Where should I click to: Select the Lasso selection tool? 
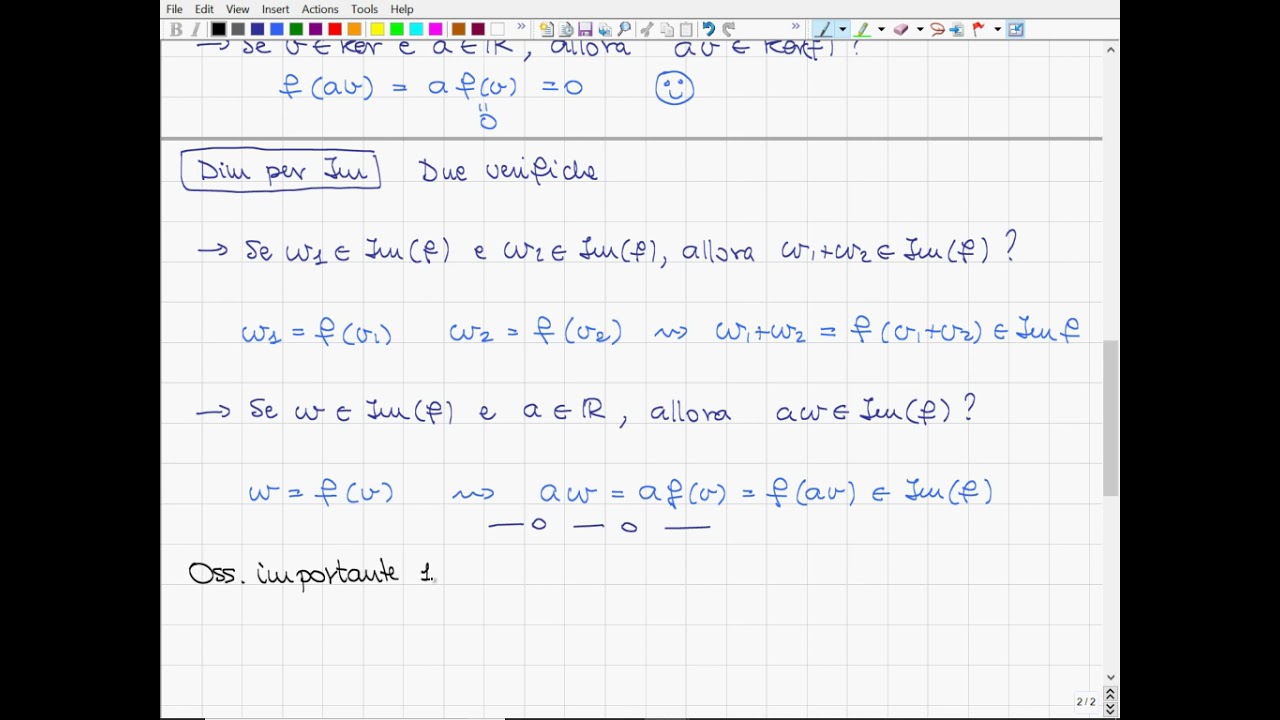tap(937, 29)
